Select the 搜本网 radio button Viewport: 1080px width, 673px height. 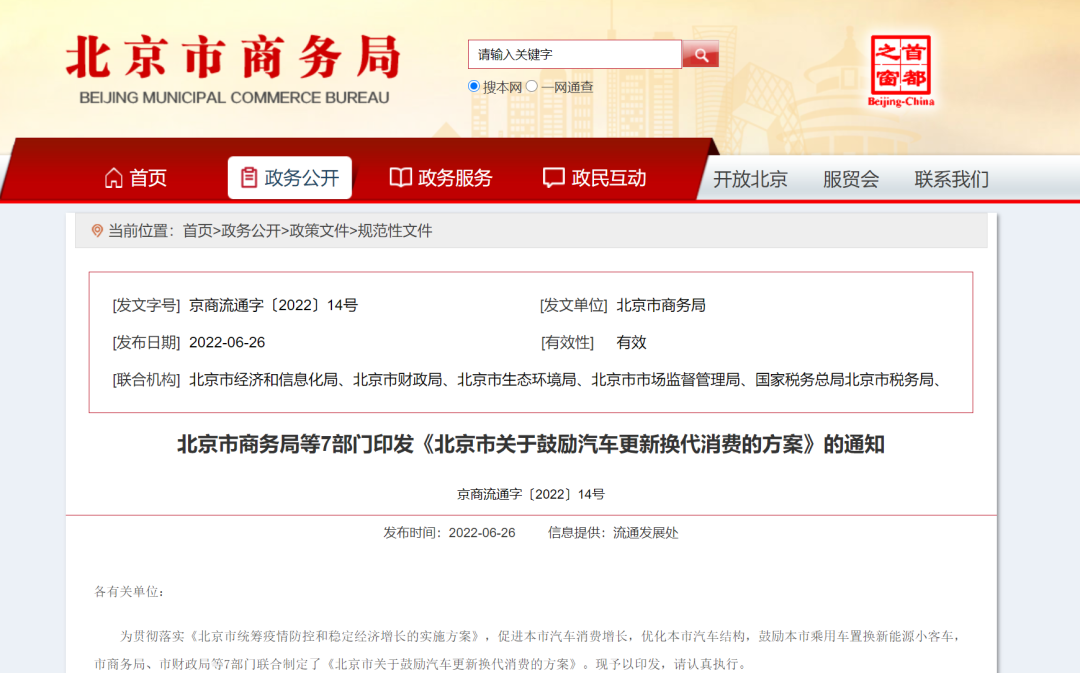(474, 86)
